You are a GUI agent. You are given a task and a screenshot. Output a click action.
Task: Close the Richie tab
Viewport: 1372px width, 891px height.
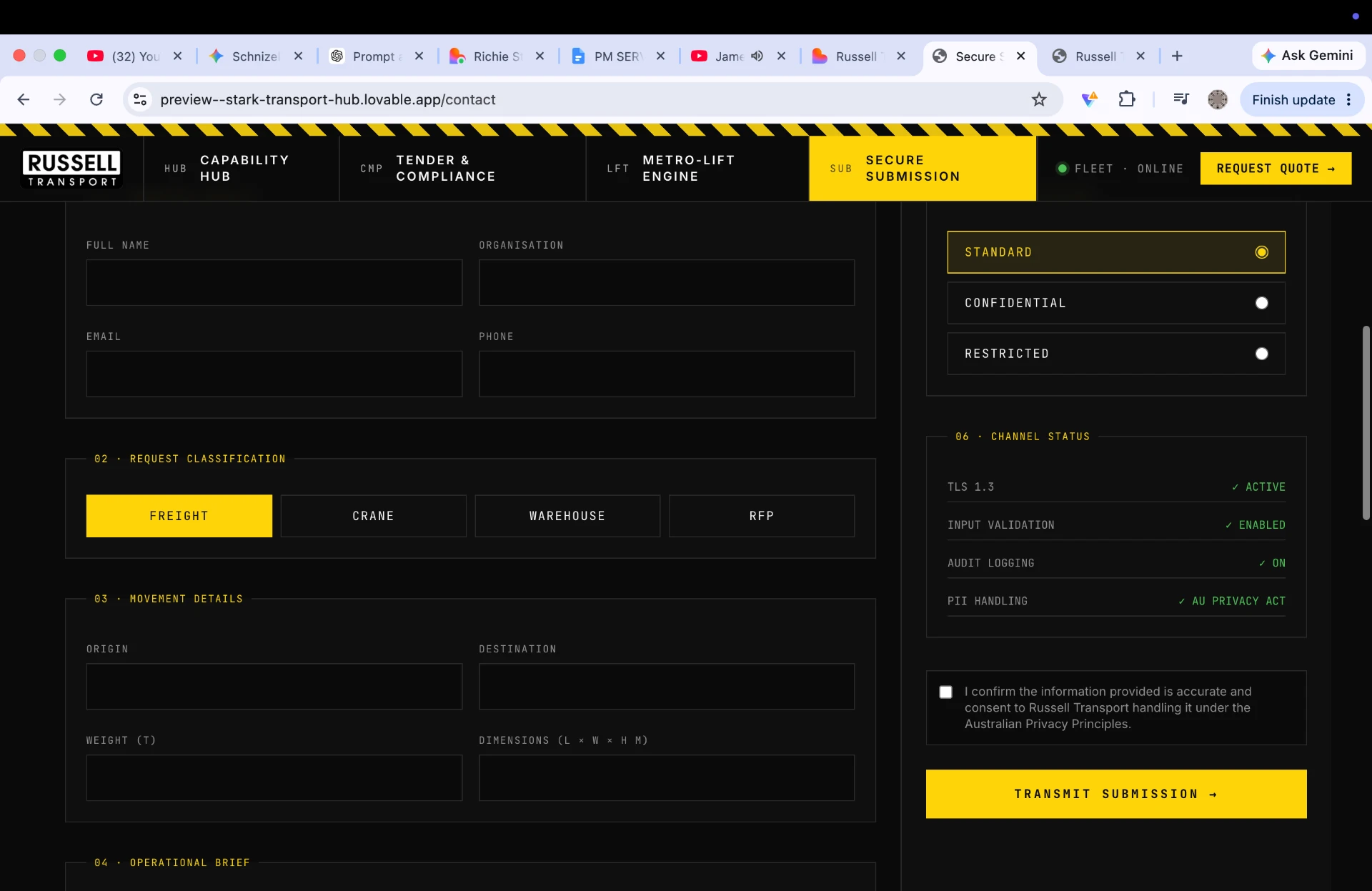[x=540, y=56]
